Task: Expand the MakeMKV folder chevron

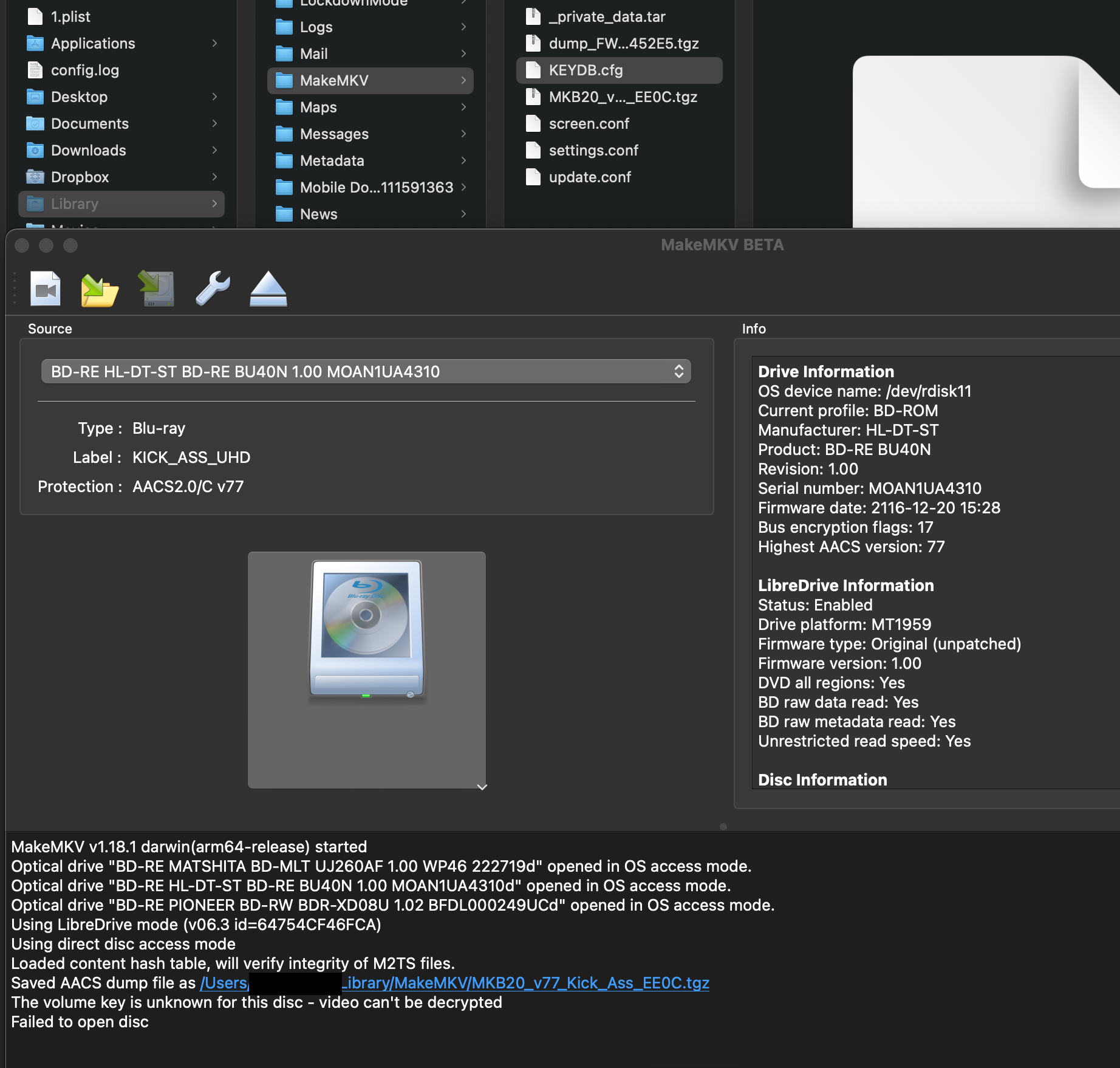Action: point(463,80)
